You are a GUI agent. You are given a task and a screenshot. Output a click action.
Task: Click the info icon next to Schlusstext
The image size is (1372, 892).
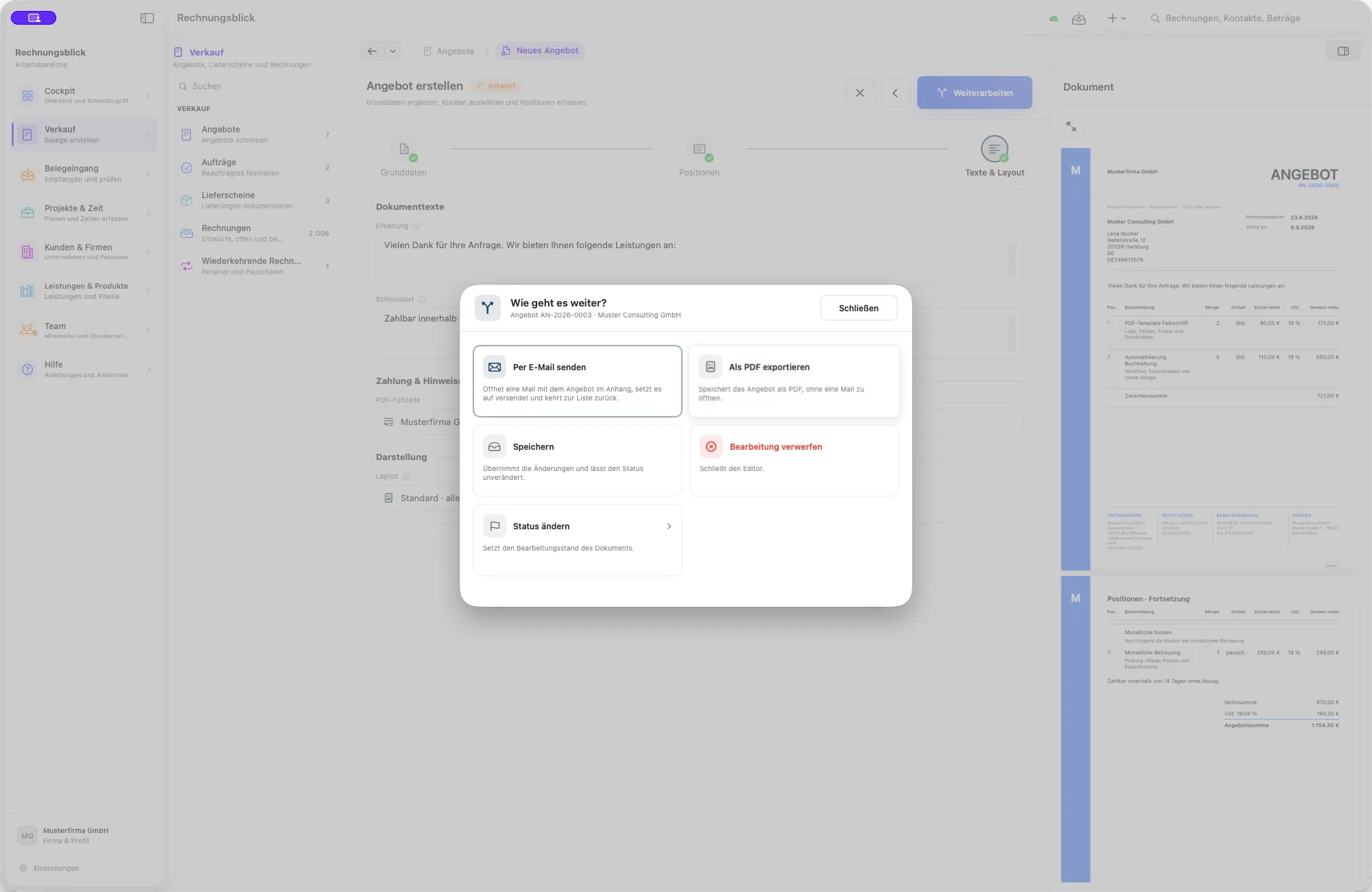click(x=422, y=300)
